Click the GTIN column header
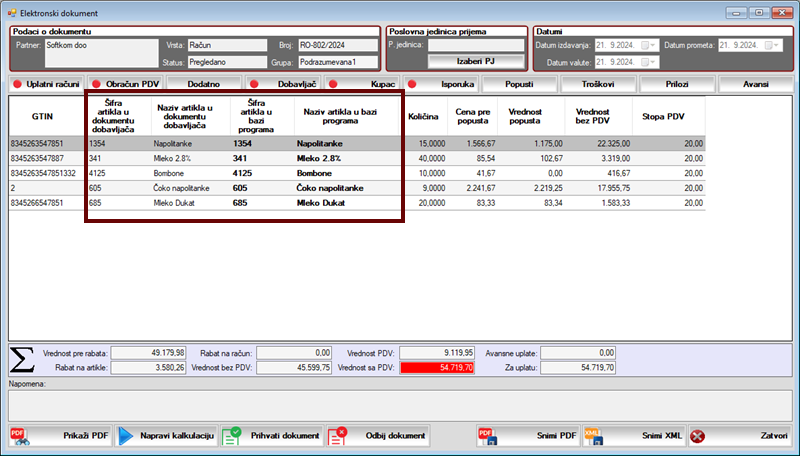800x456 pixels. [x=42, y=116]
